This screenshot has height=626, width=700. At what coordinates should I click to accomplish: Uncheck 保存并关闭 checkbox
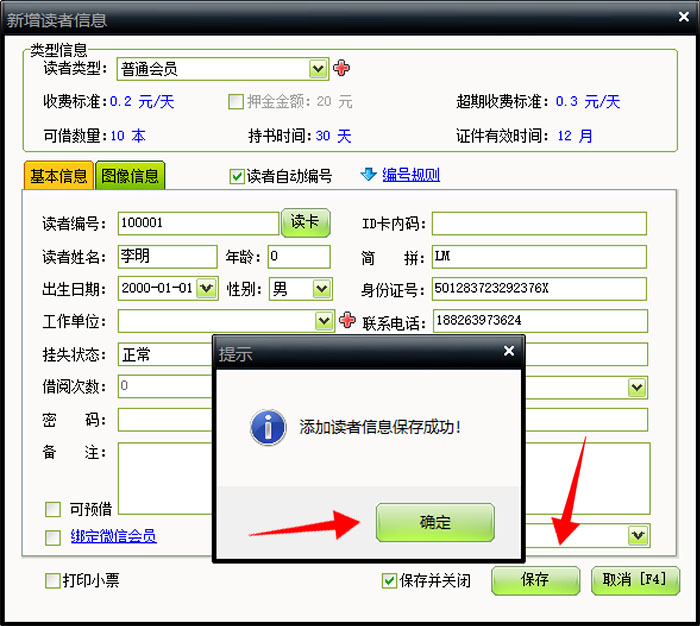pos(389,580)
